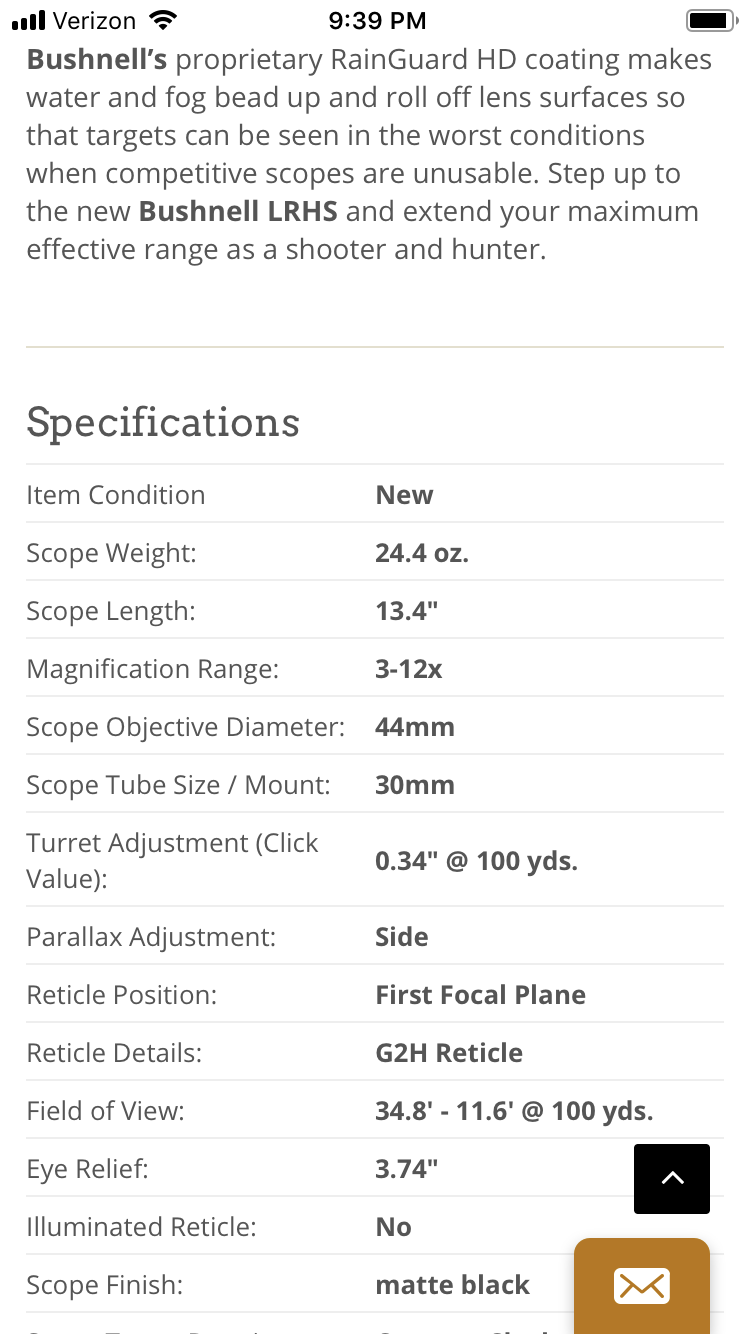Image resolution: width=750 pixels, height=1334 pixels.
Task: Open the envelope contact message button
Action: (642, 1286)
